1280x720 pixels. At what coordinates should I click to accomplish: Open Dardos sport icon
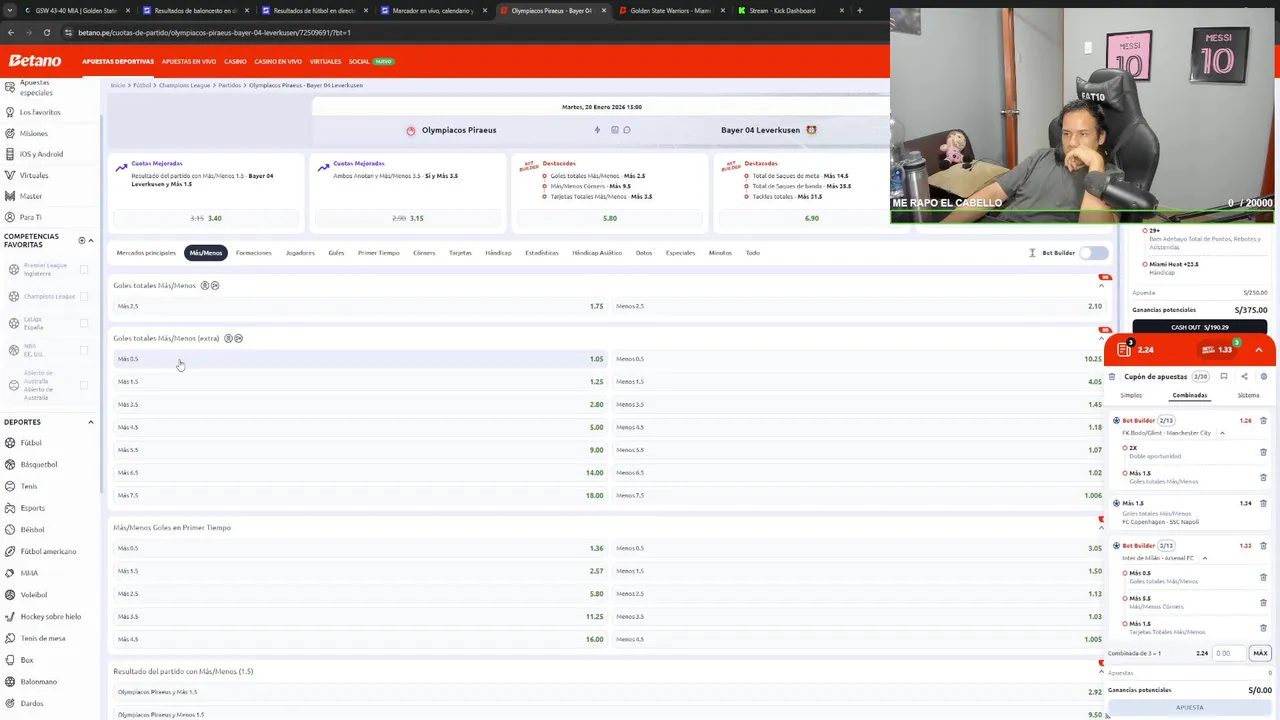11,703
